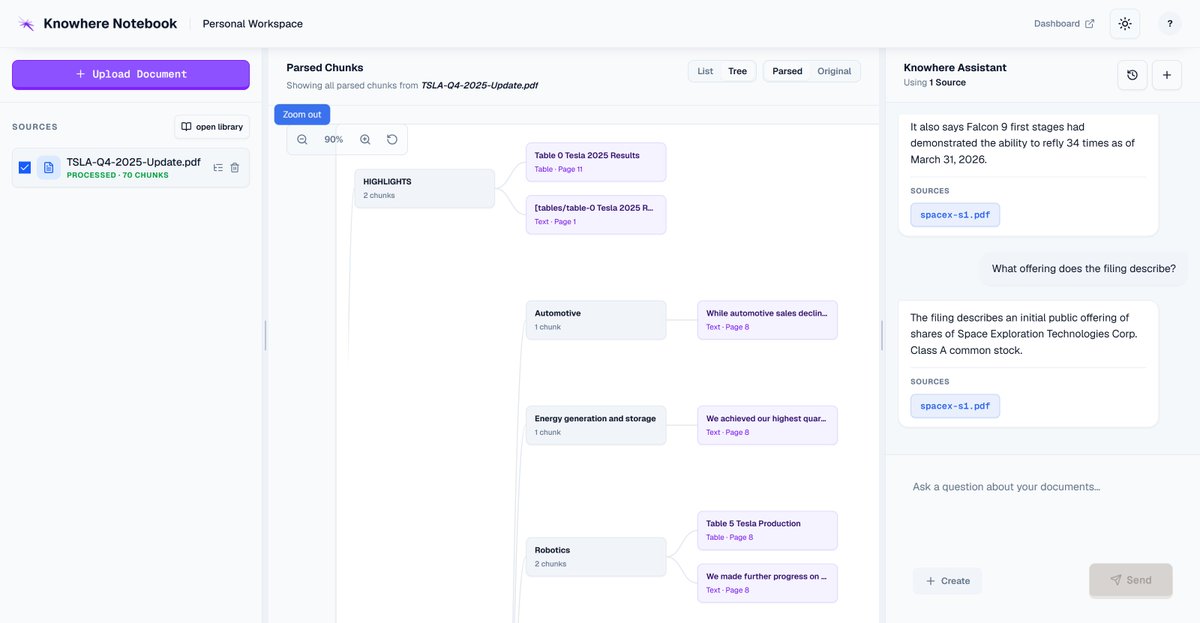Viewport: 1200px width, 623px height.
Task: Click the Send button
Action: 1131,580
